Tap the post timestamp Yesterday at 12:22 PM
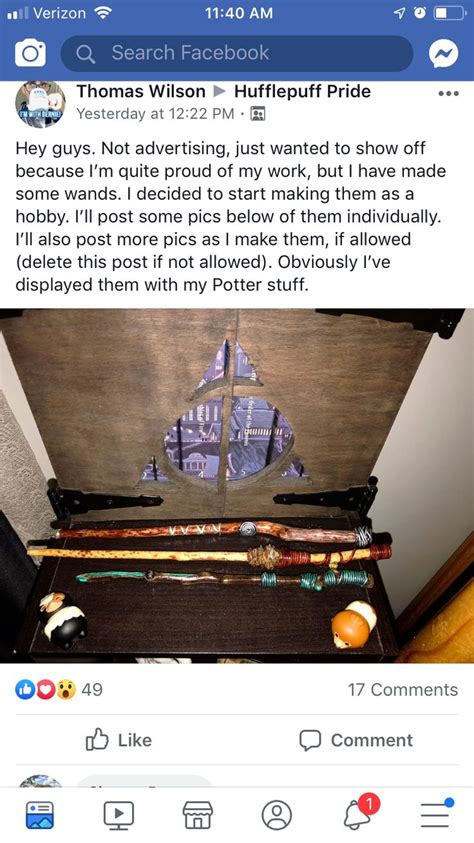 point(155,114)
